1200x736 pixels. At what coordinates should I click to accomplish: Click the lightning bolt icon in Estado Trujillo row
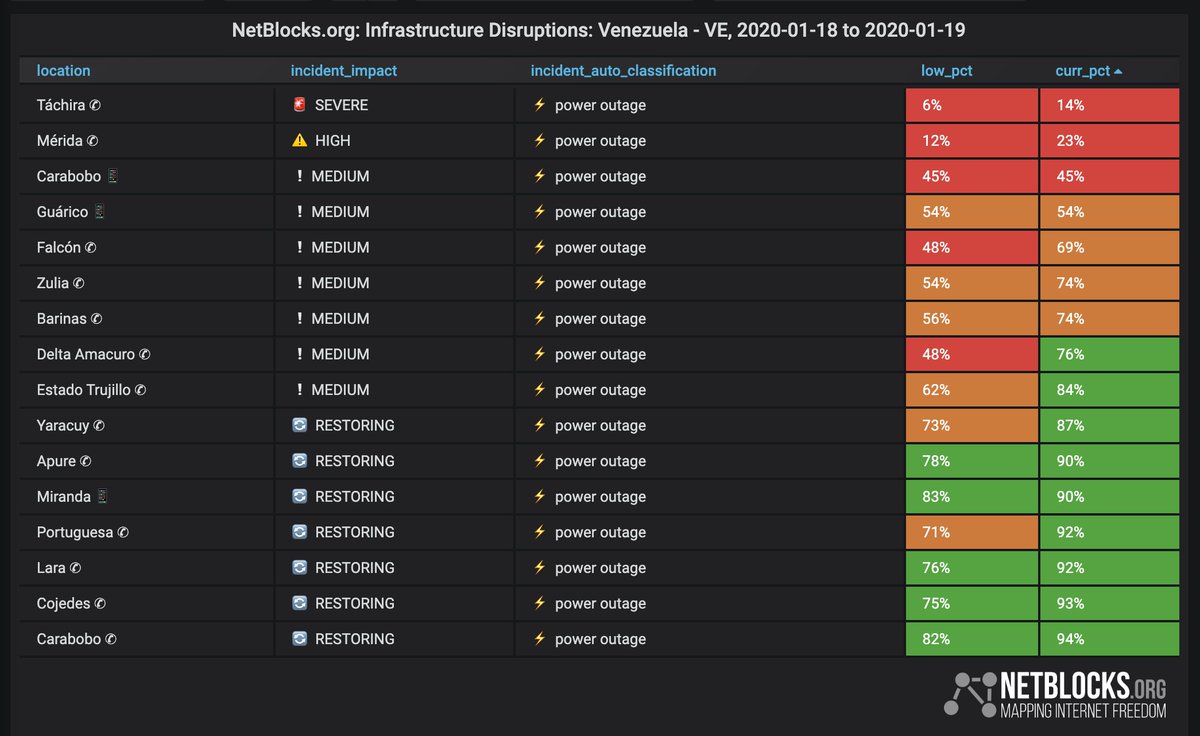tap(539, 389)
